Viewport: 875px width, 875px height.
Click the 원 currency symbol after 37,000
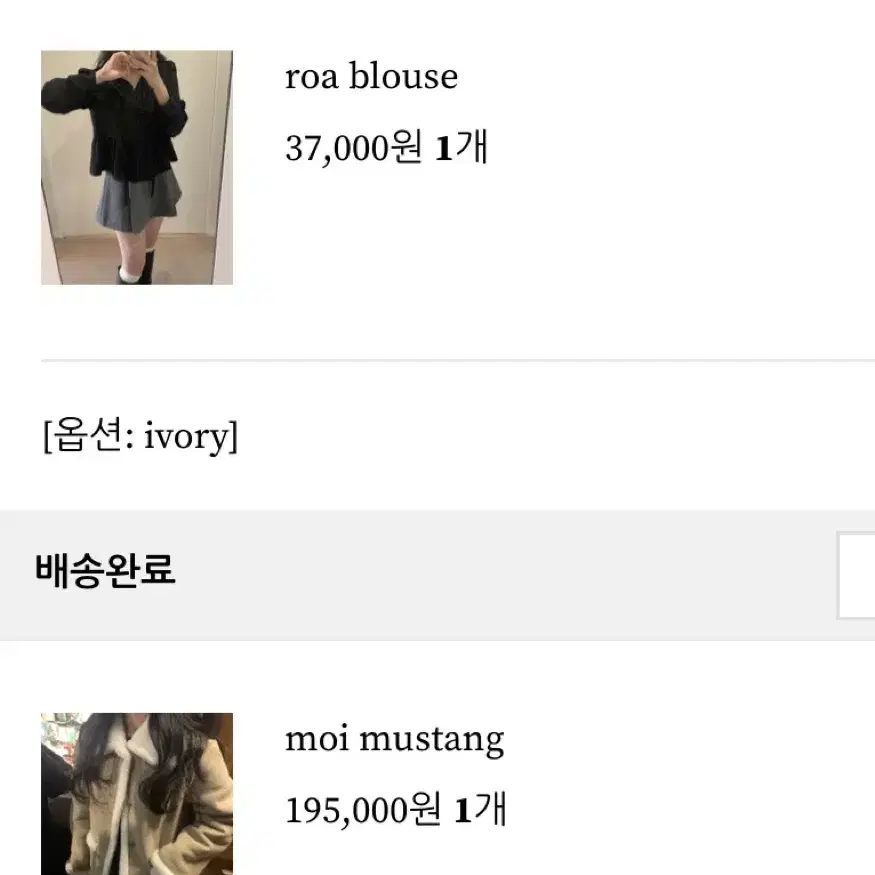click(406, 147)
